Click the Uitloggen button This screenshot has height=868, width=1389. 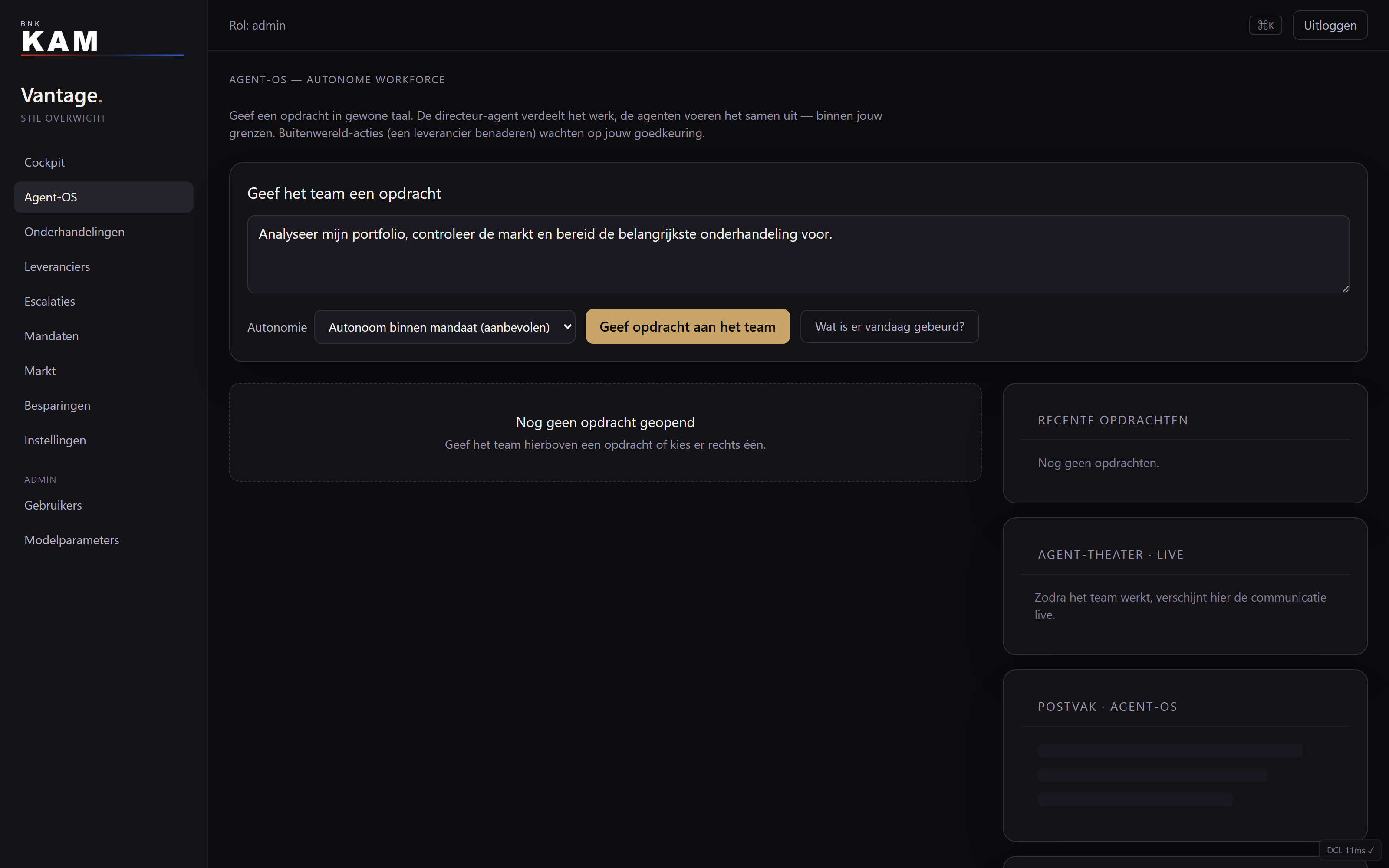(x=1329, y=25)
